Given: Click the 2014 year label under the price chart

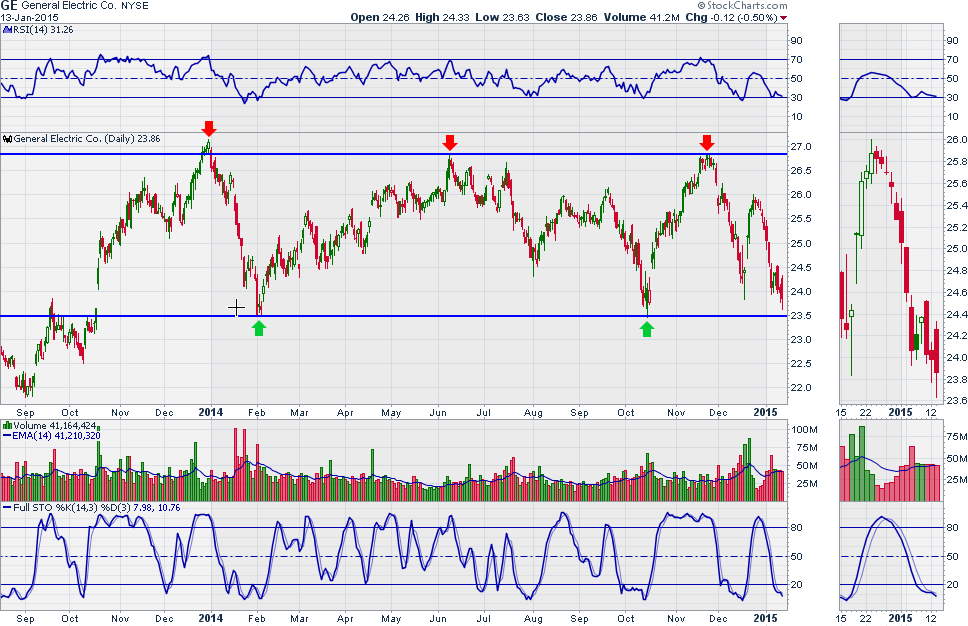Looking at the screenshot, I should 211,412.
